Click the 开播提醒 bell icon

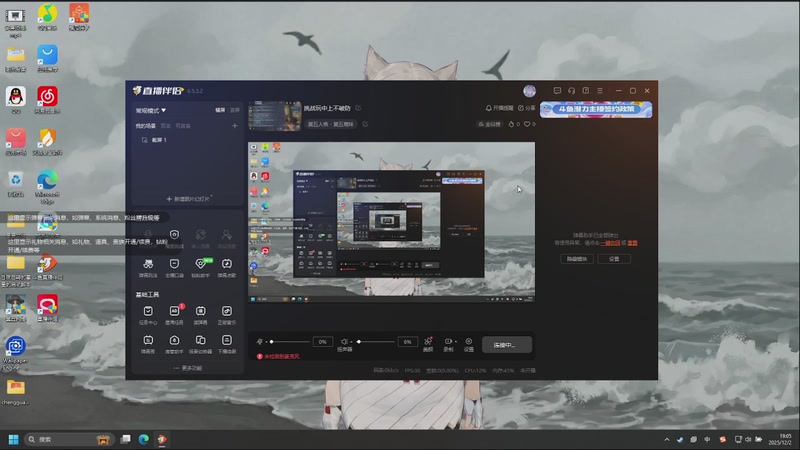point(488,108)
